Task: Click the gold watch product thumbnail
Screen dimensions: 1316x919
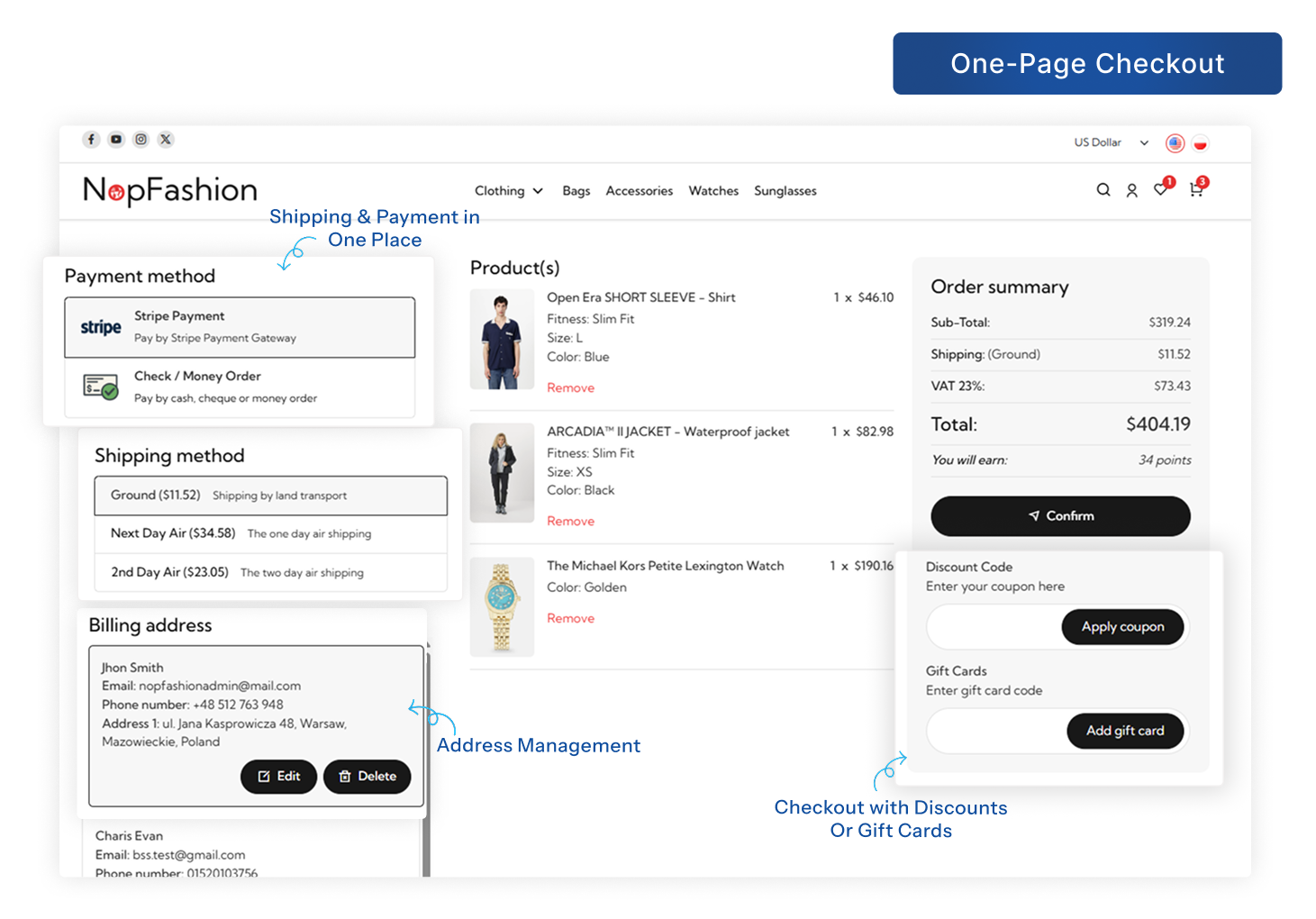Action: point(502,606)
